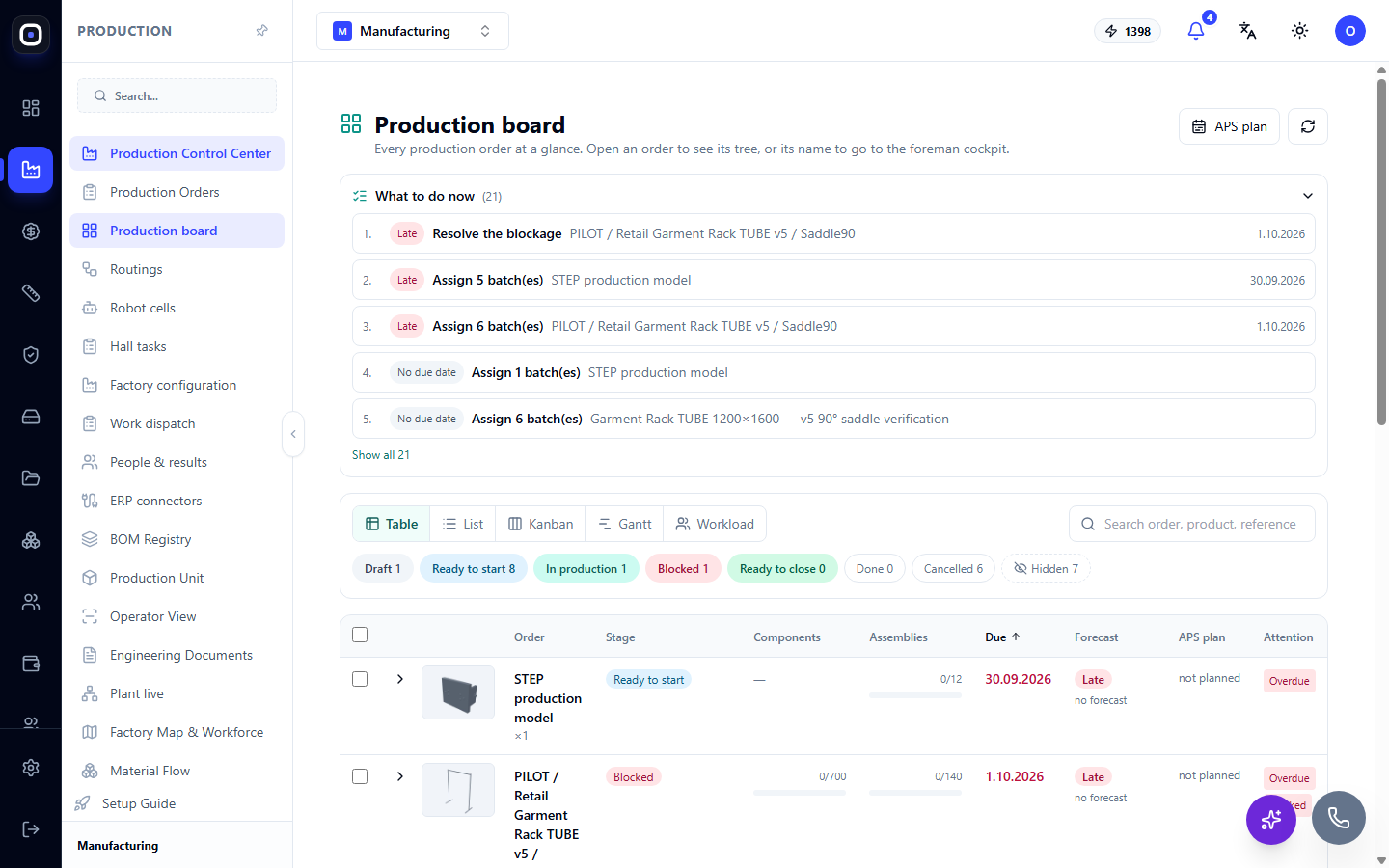Toggle the Hidden 7 filter chip
Image resolution: width=1389 pixels, height=868 pixels.
1046,569
